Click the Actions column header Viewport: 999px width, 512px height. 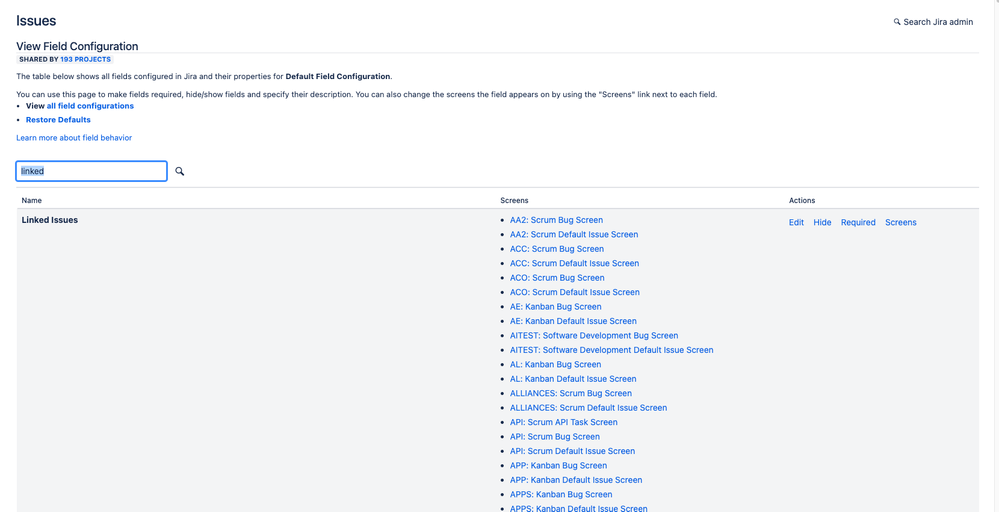coord(801,201)
